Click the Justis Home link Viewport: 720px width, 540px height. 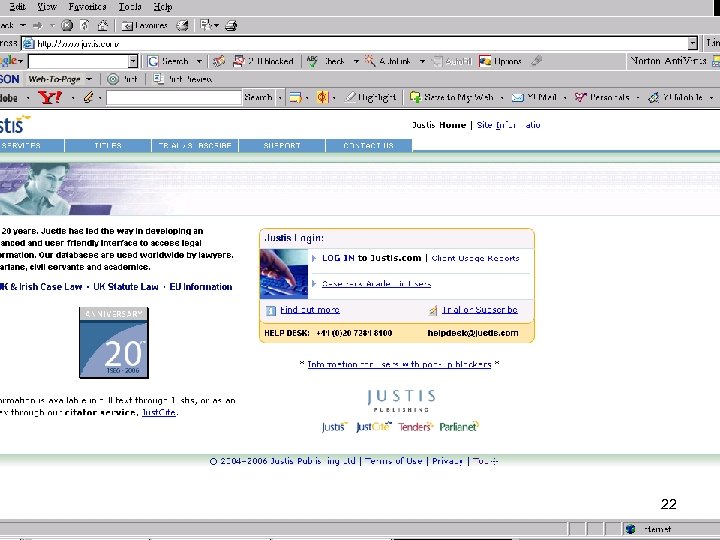(x=439, y=125)
